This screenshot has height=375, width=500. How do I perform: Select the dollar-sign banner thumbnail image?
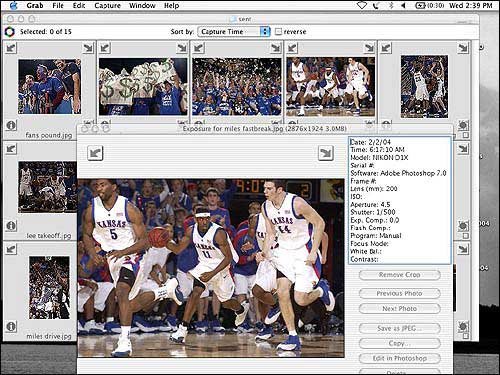point(143,86)
